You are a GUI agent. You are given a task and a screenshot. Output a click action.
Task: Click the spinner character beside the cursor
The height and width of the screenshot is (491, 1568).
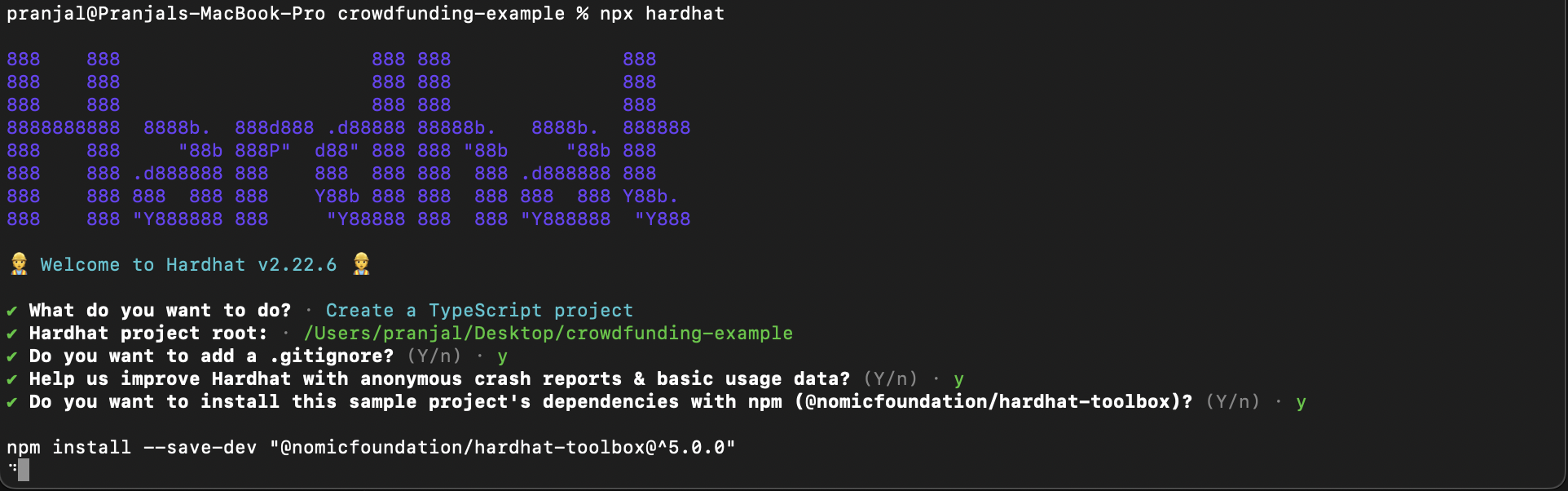click(x=12, y=468)
